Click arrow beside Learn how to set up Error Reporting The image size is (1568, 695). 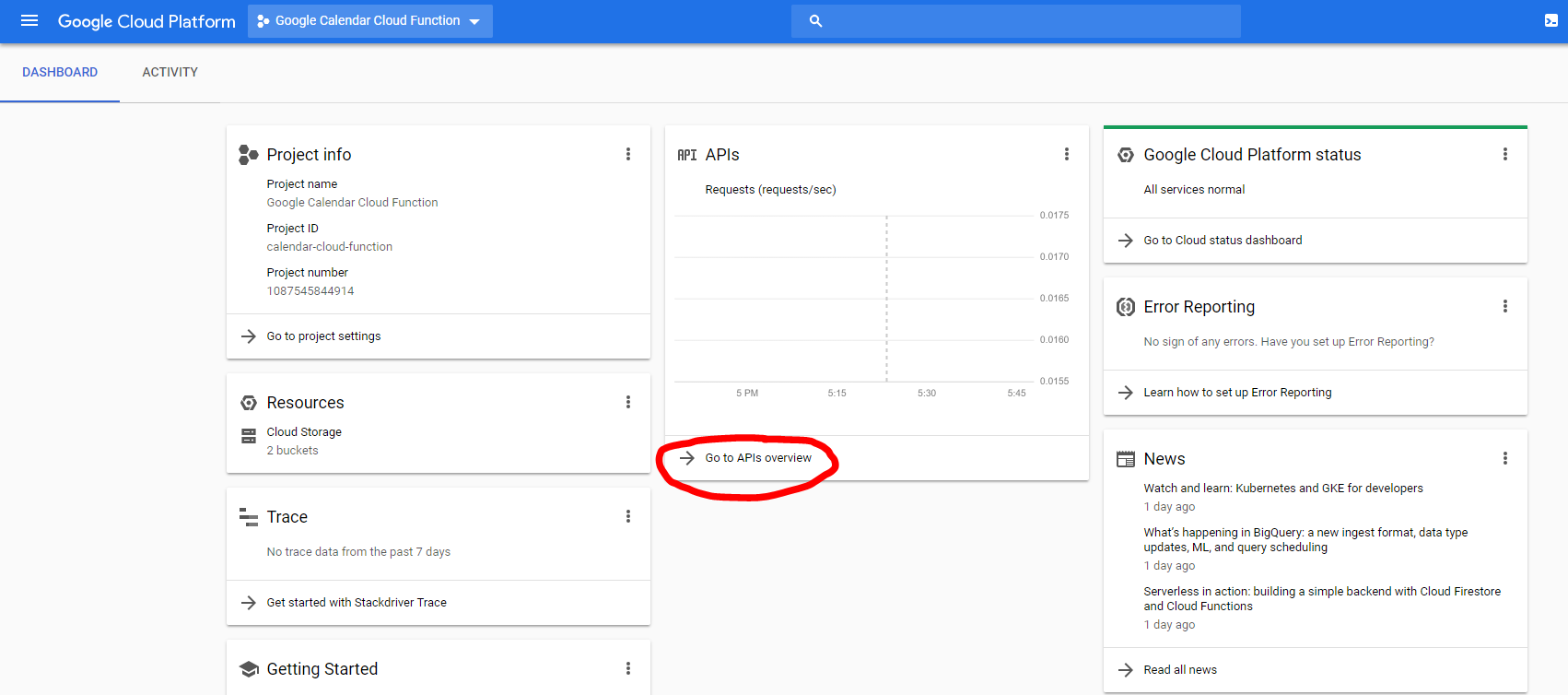point(1126,393)
